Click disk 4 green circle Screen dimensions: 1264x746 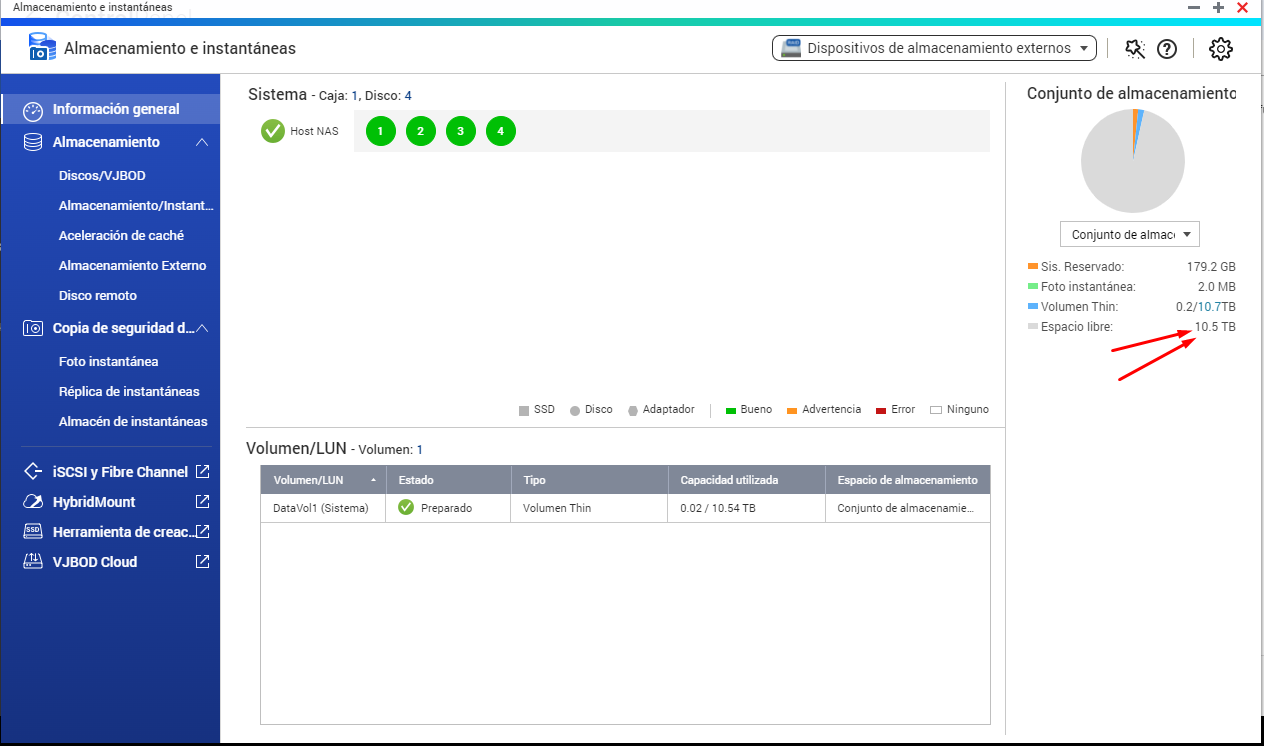tap(501, 131)
